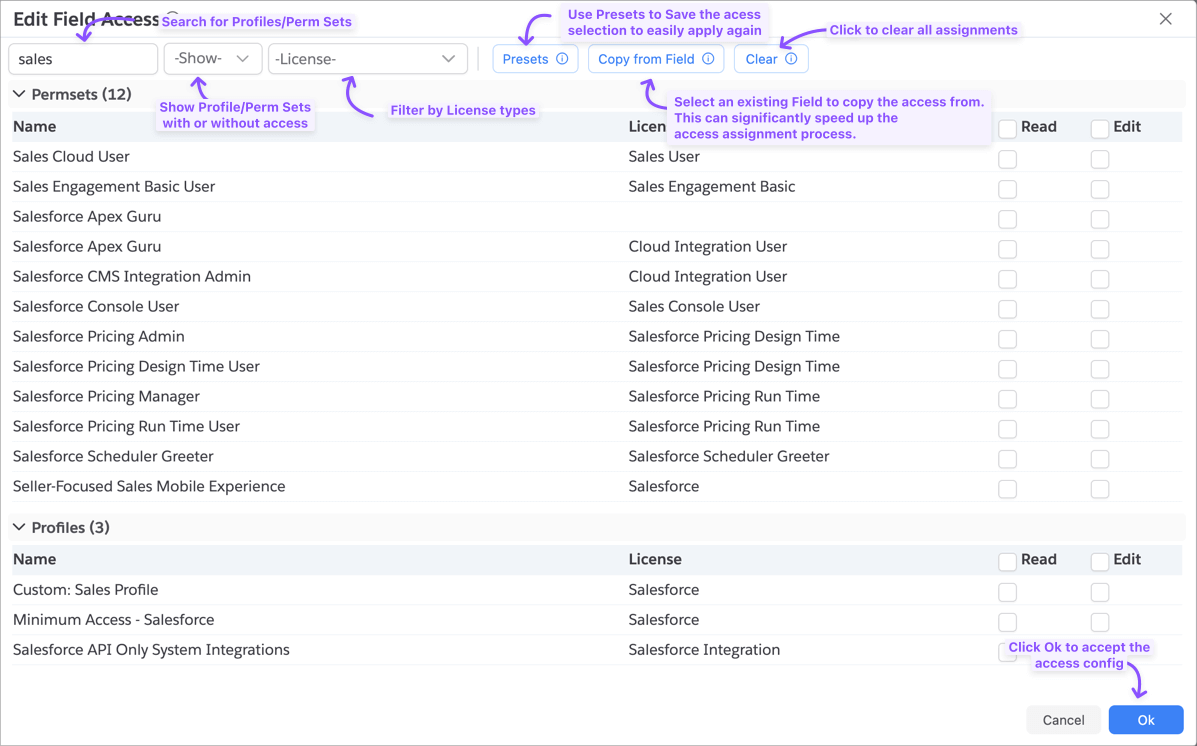This screenshot has height=746, width=1197.
Task: Close the Edit Field Access dialog
Action: coord(1165,19)
